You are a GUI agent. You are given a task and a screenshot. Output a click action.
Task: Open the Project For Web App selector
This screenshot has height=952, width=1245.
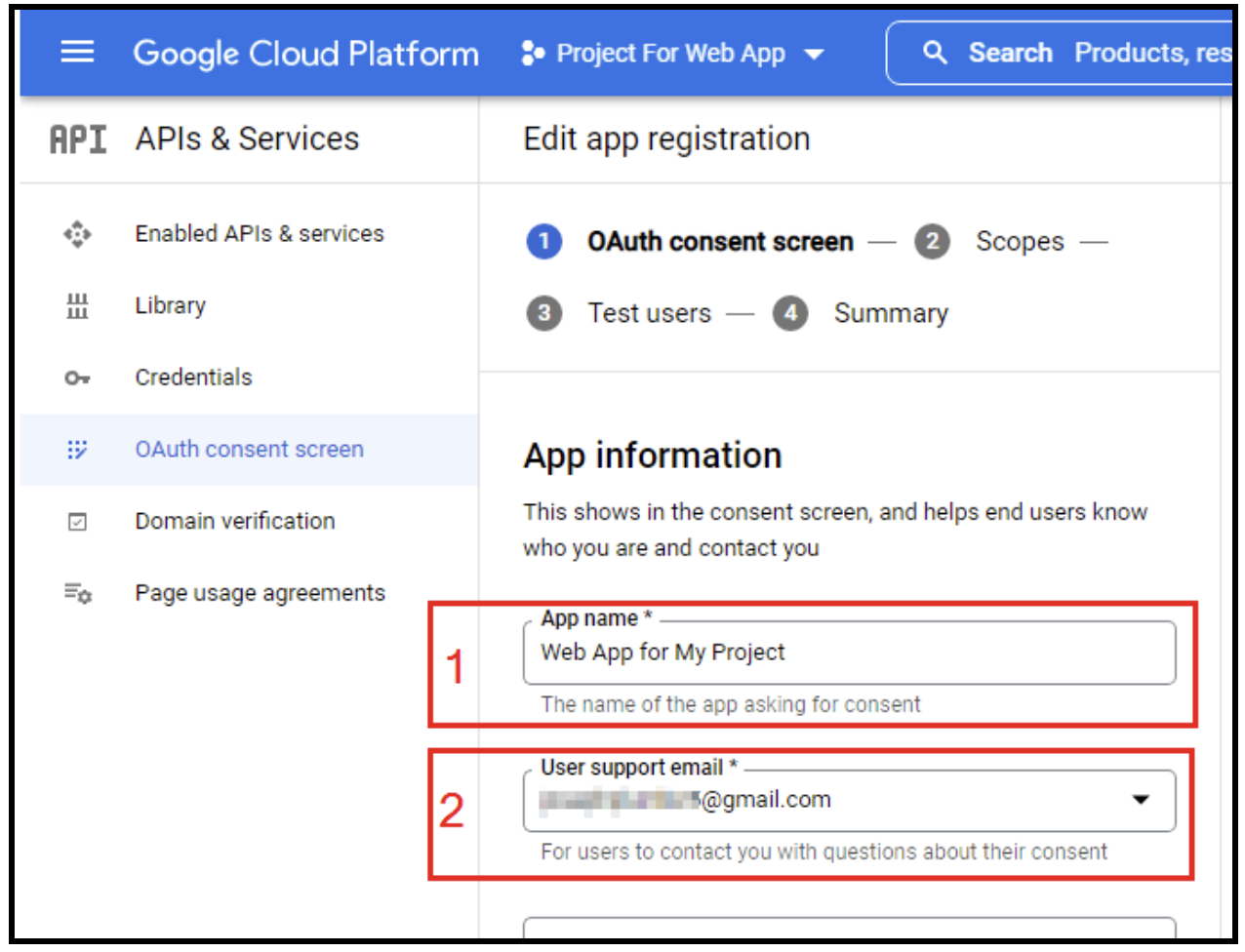tap(672, 54)
